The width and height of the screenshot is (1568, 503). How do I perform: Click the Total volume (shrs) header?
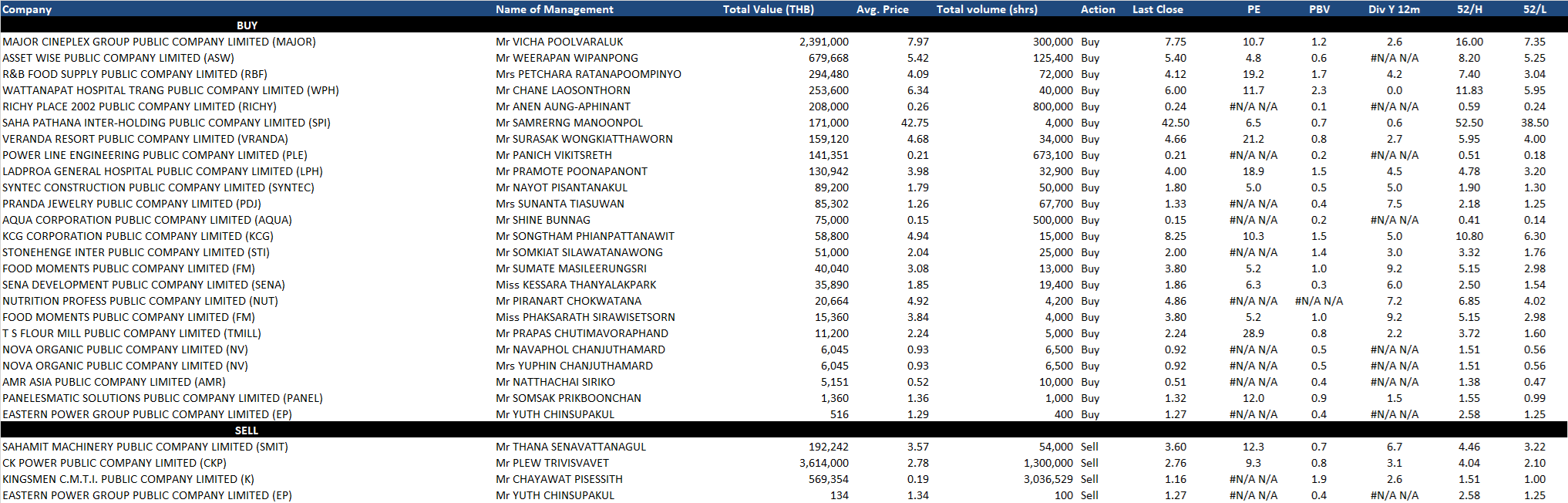click(x=987, y=9)
